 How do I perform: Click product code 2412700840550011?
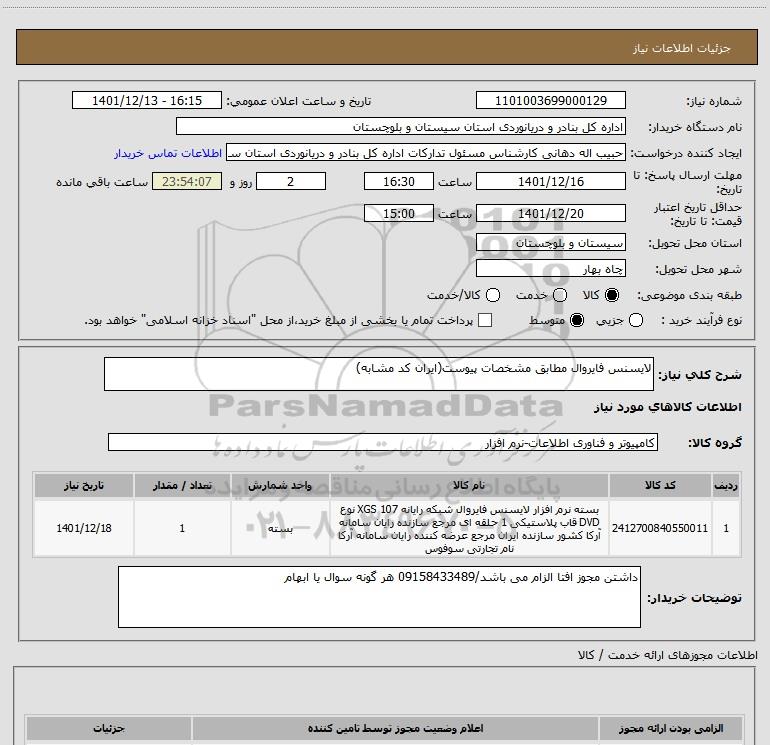[x=660, y=528]
